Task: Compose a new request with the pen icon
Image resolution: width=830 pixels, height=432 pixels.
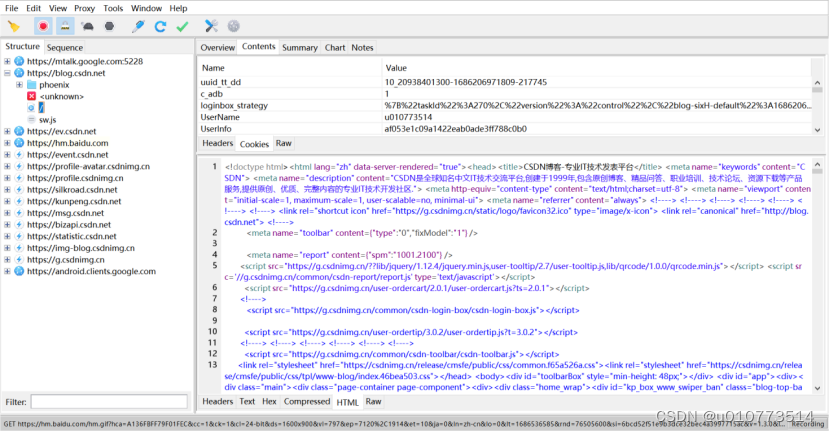Action: pos(138,26)
